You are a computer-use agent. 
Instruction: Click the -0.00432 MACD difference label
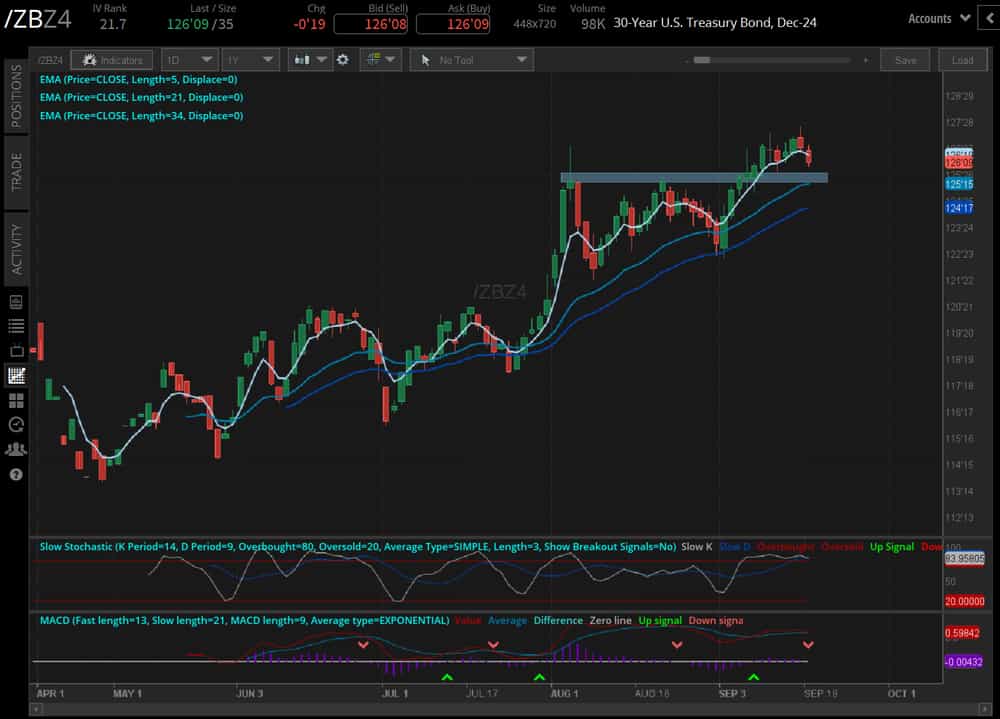pyautogui.click(x=964, y=662)
